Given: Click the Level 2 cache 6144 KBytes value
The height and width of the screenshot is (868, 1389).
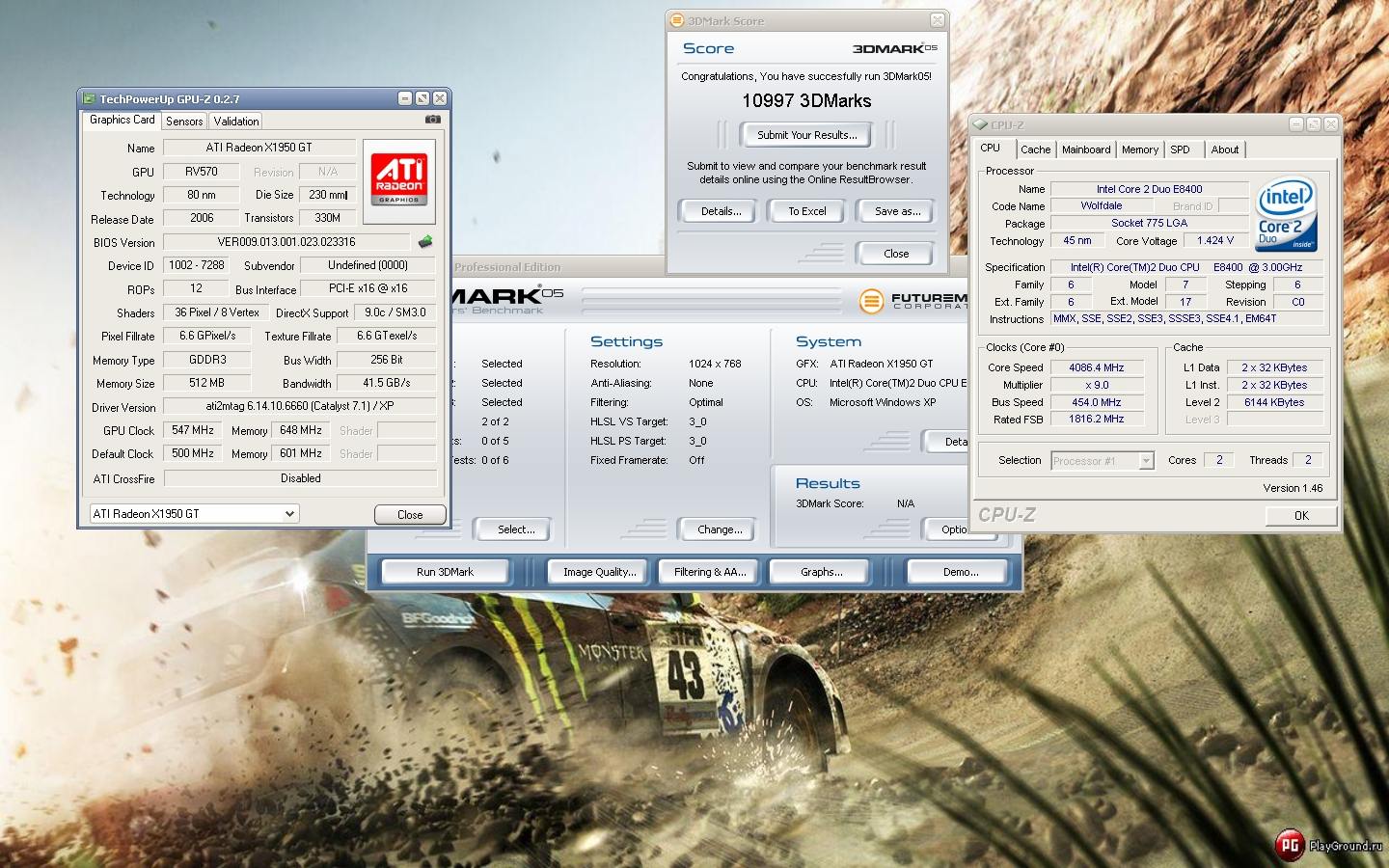Looking at the screenshot, I should (x=1274, y=402).
